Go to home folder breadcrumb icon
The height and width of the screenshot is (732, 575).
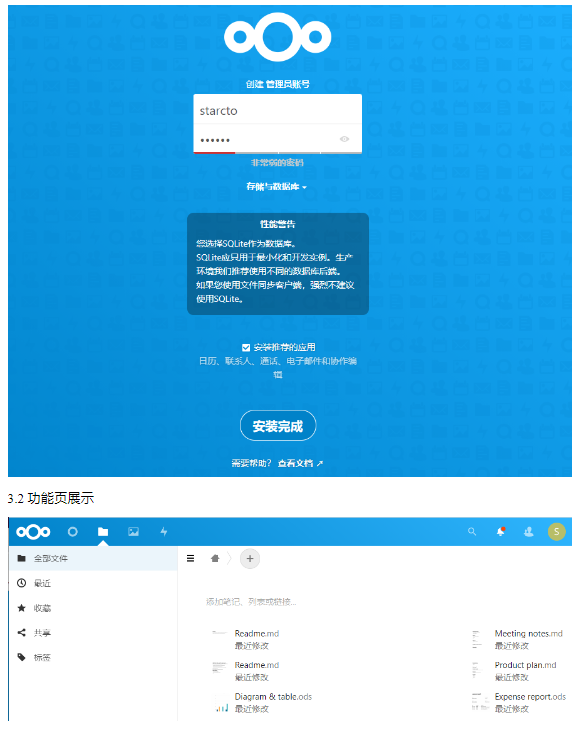215,558
